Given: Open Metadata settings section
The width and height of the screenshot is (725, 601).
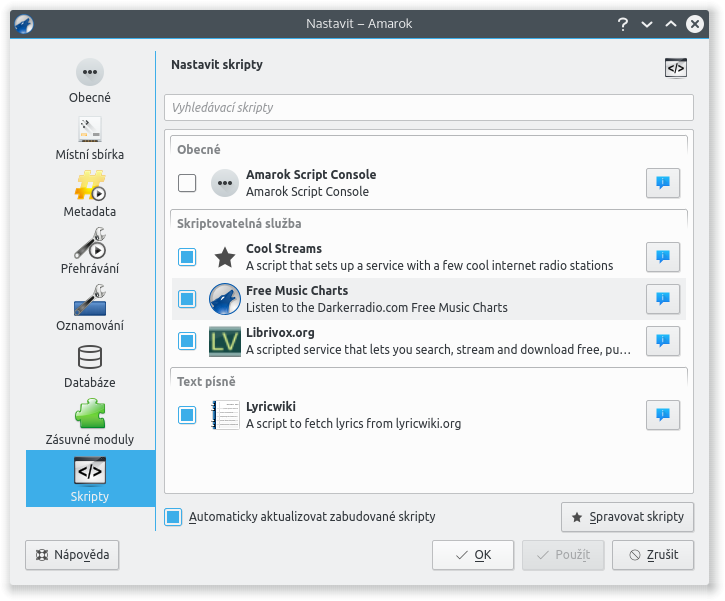Looking at the screenshot, I should 90,194.
